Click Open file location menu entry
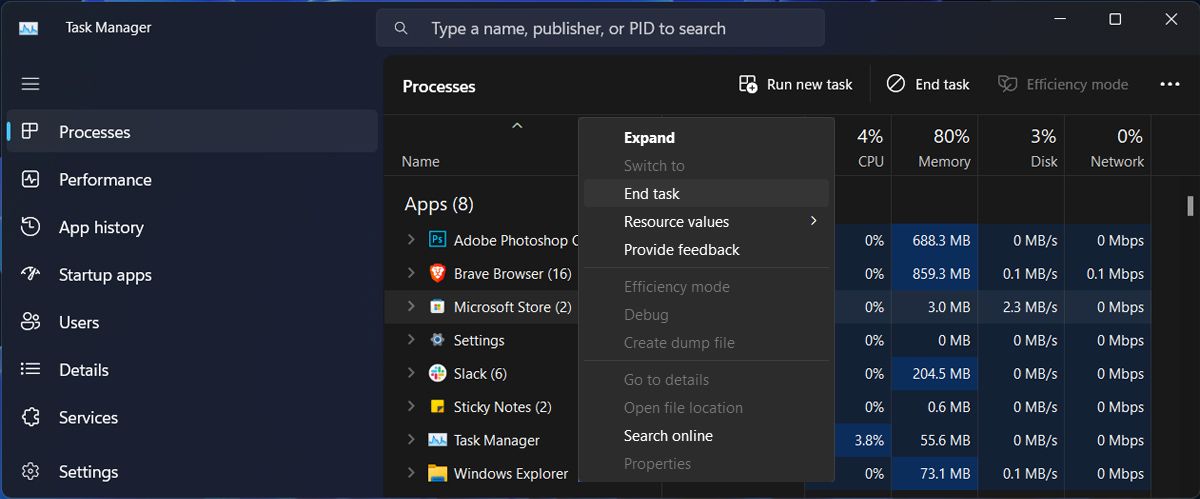The image size is (1200, 499). tap(706, 408)
